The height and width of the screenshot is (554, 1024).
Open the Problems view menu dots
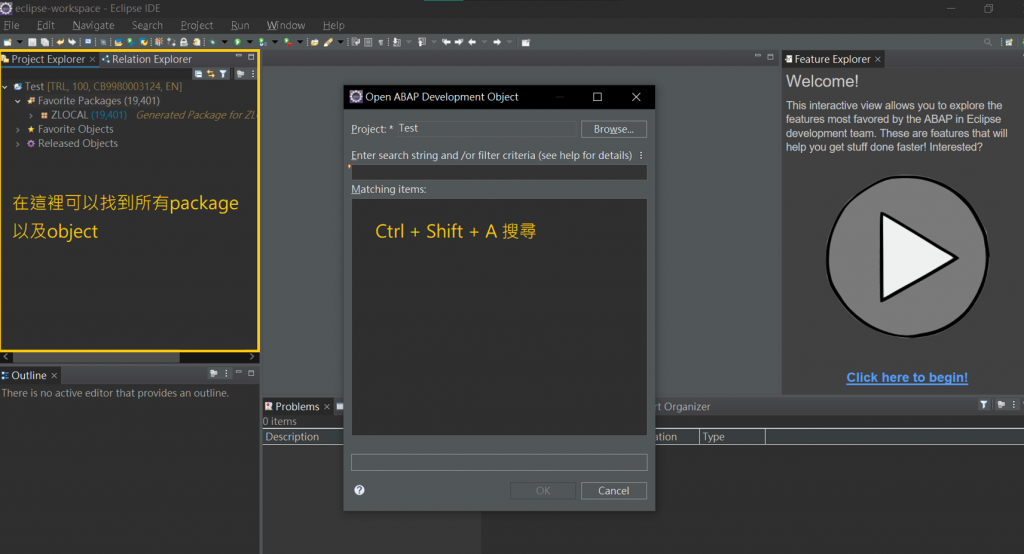coord(1014,405)
